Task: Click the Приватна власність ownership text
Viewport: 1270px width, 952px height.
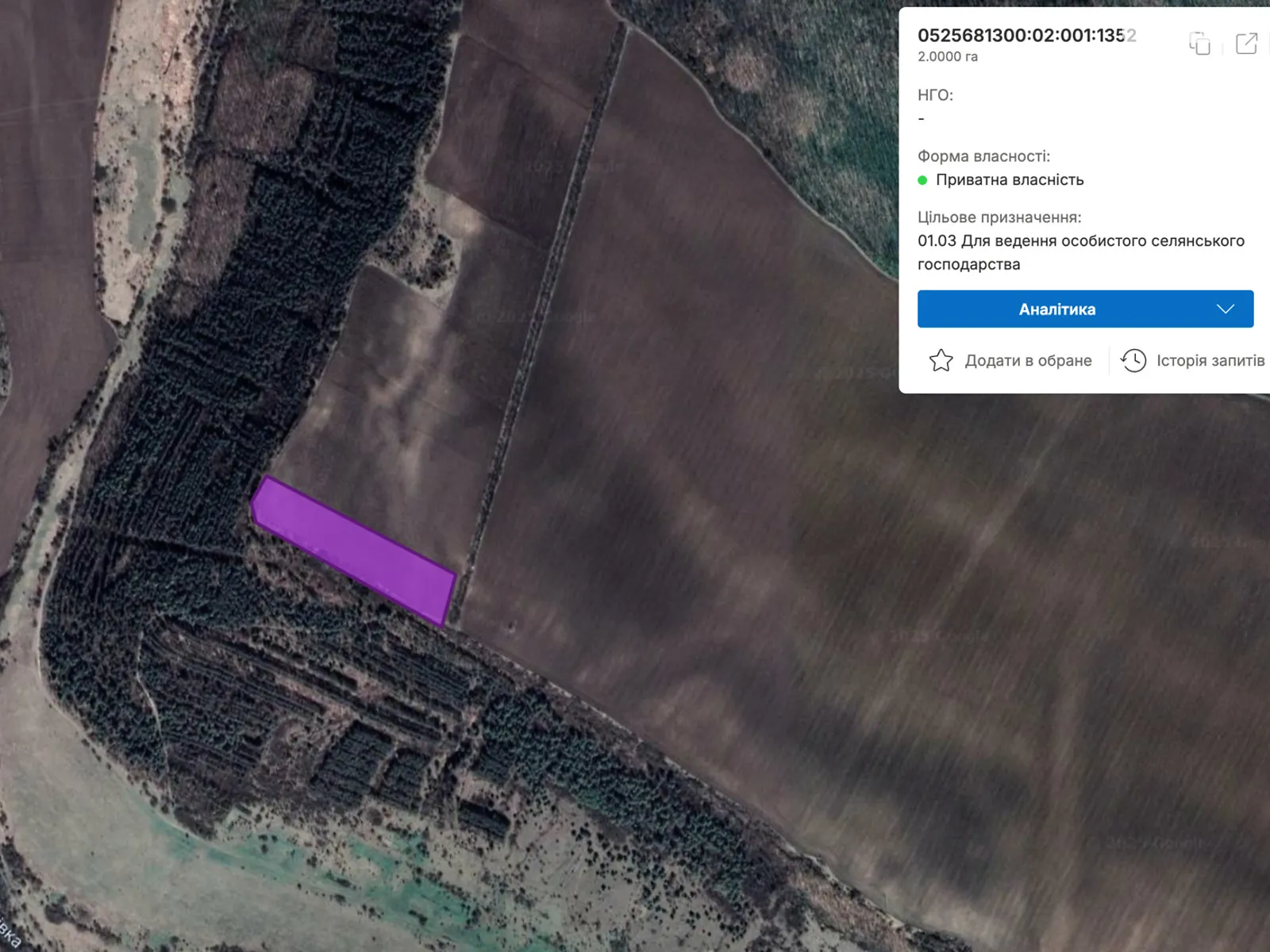Action: [x=1010, y=180]
